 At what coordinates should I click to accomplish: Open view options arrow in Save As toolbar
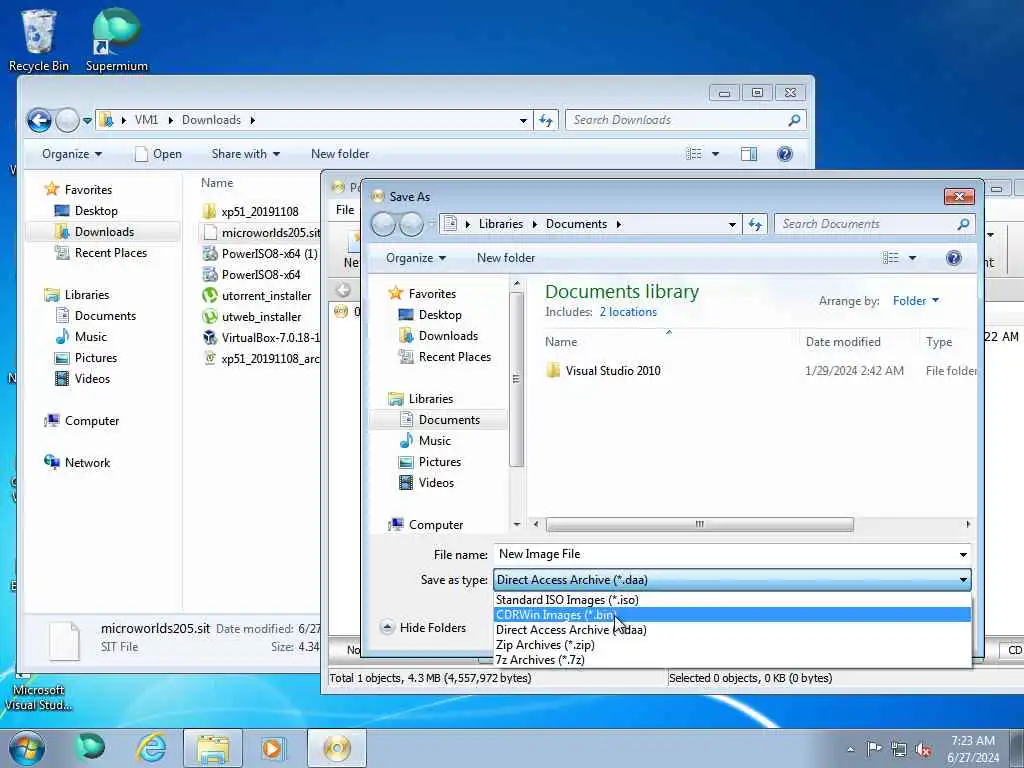point(912,258)
